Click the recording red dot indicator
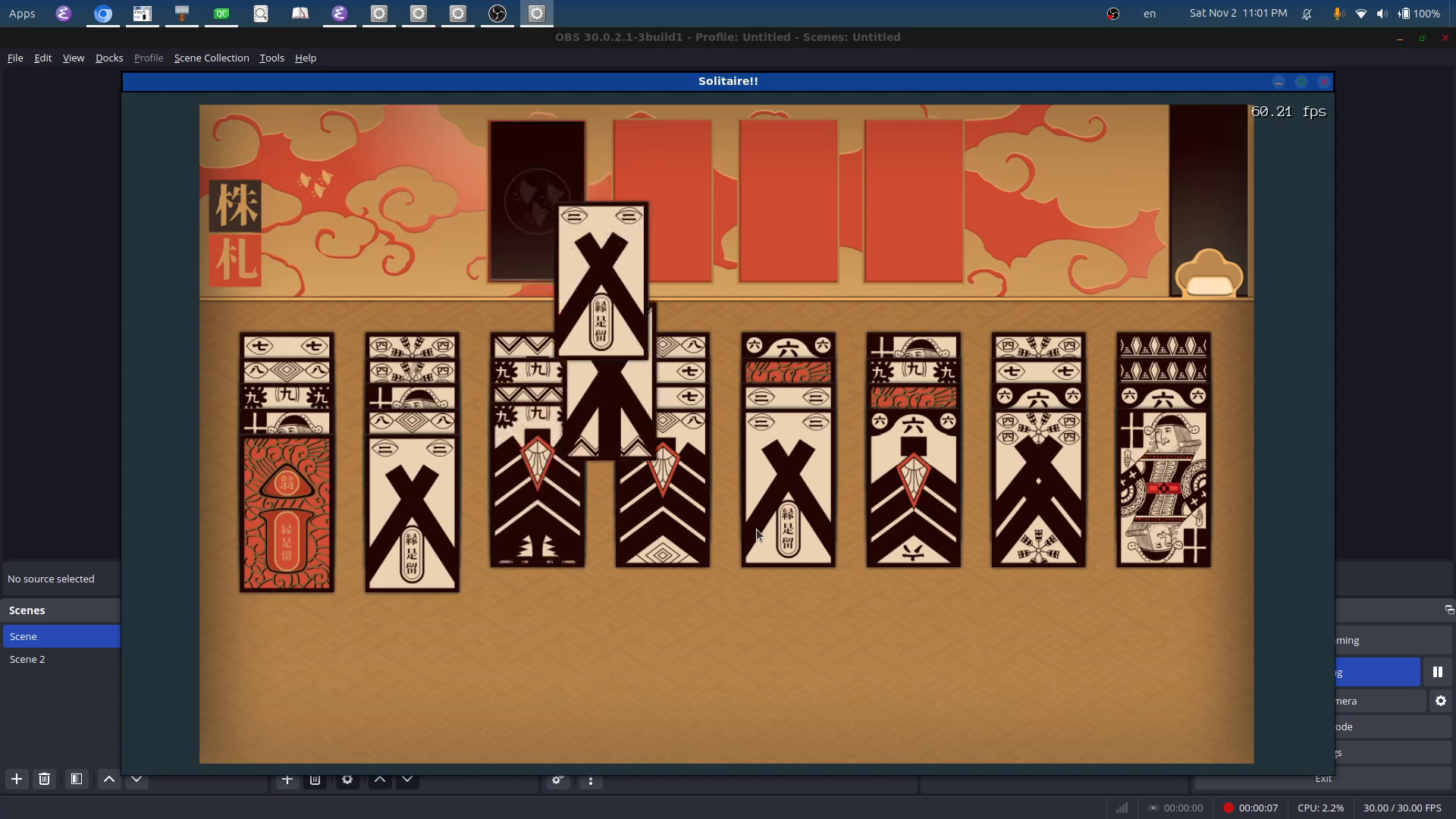The image size is (1456, 819). tap(1230, 808)
